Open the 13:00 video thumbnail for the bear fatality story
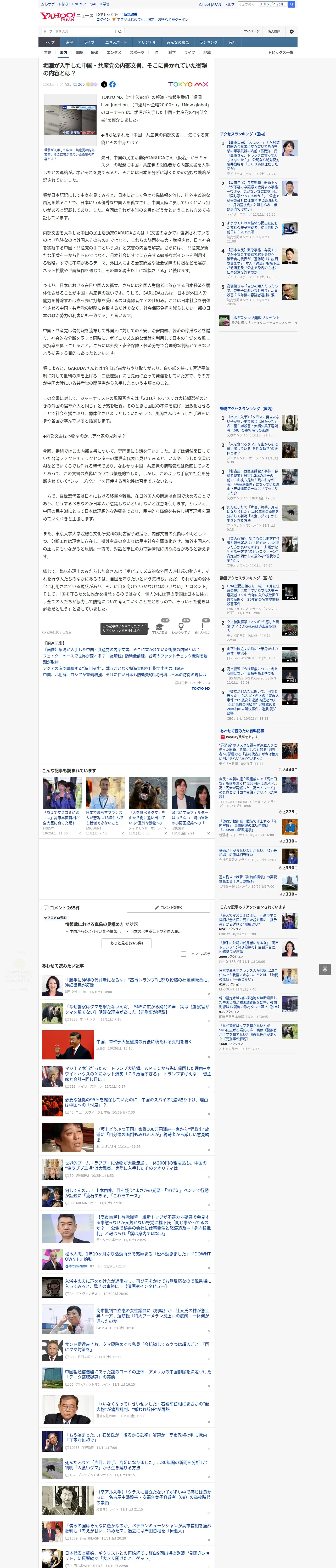The image size is (336, 1568). [290, 627]
